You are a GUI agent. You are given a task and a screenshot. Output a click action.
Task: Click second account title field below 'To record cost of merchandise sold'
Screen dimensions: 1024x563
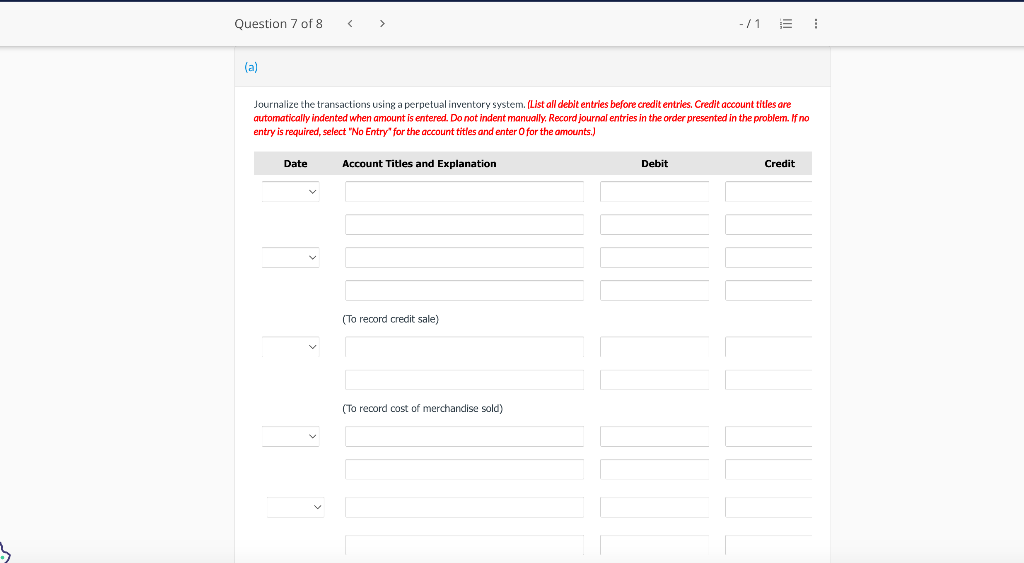coord(464,469)
